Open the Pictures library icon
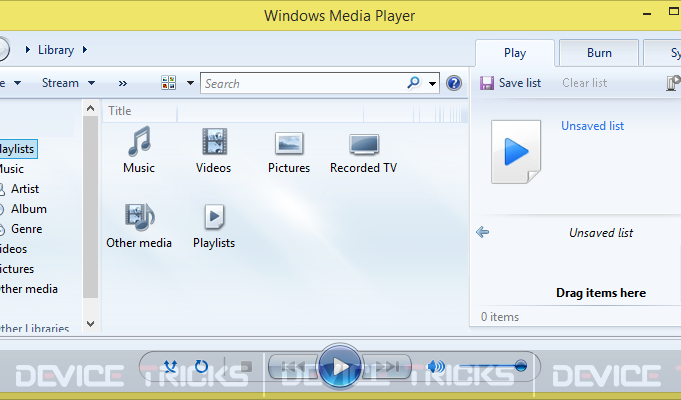This screenshot has width=681, height=400. (x=289, y=143)
